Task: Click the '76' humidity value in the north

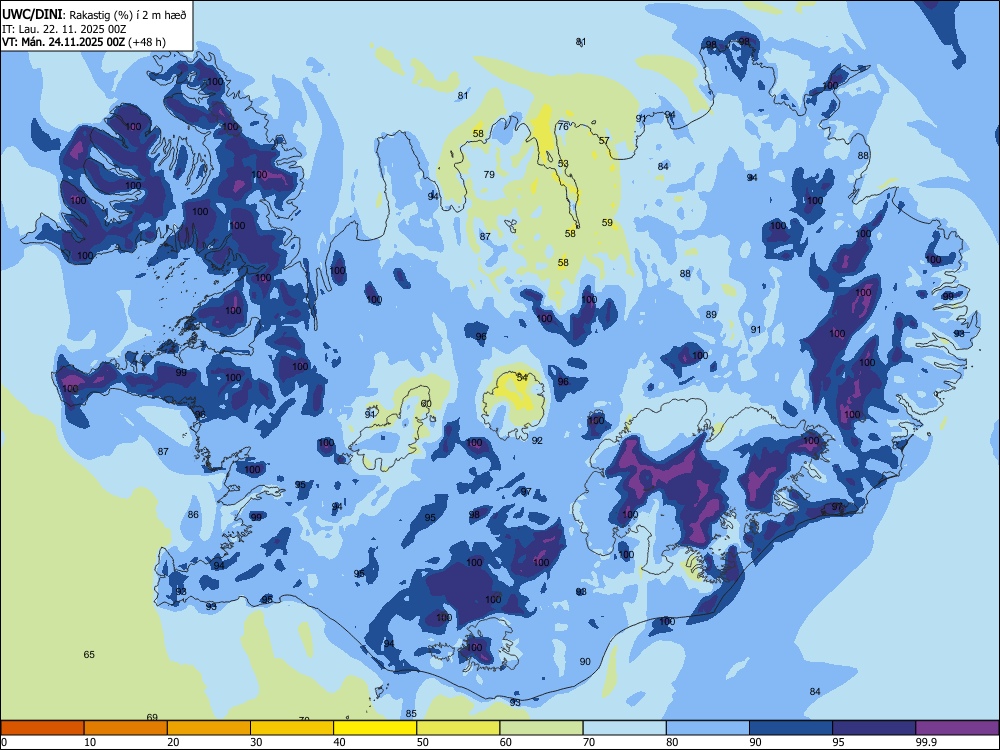Action: tap(563, 127)
